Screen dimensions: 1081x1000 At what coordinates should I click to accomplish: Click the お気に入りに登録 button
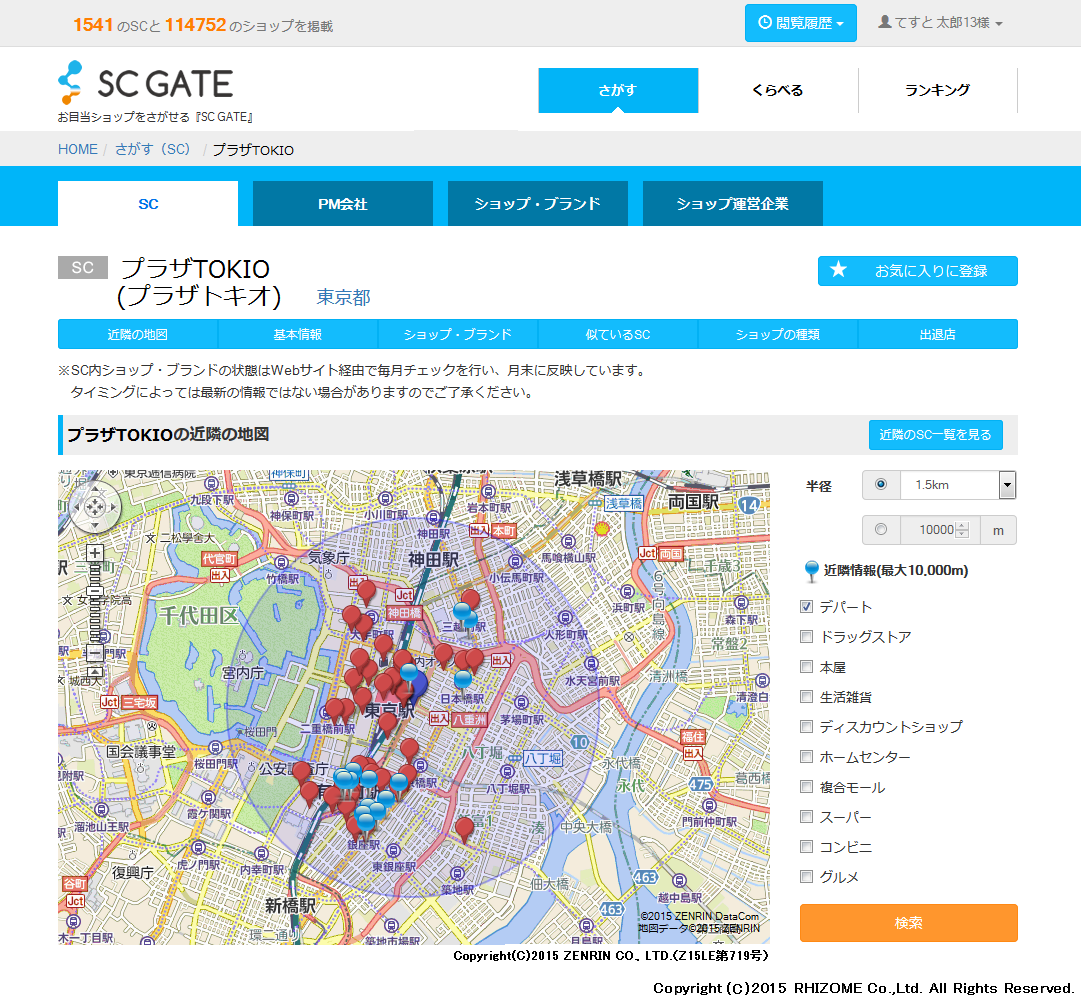918,271
